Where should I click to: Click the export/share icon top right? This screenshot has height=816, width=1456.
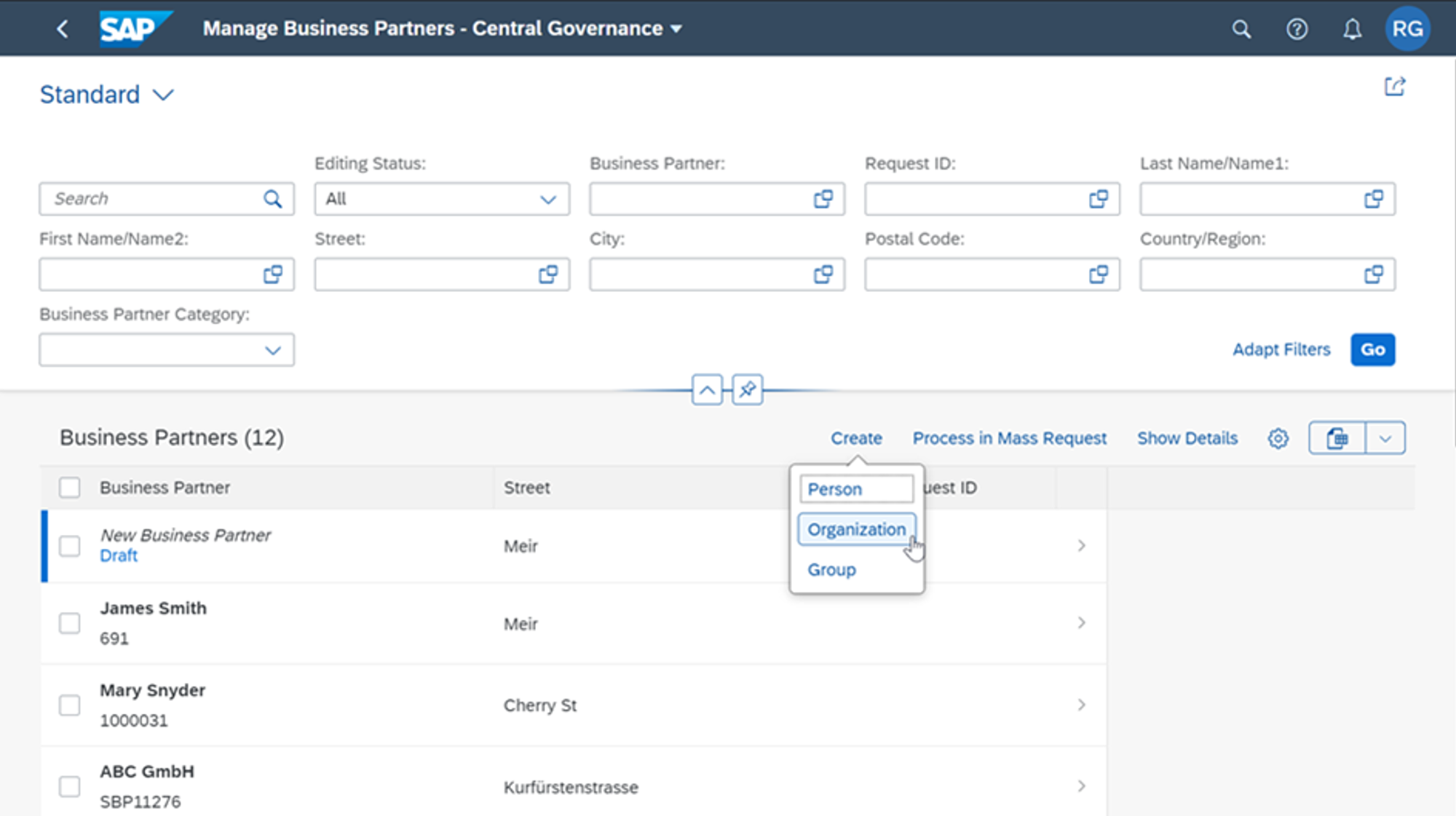[x=1394, y=87]
